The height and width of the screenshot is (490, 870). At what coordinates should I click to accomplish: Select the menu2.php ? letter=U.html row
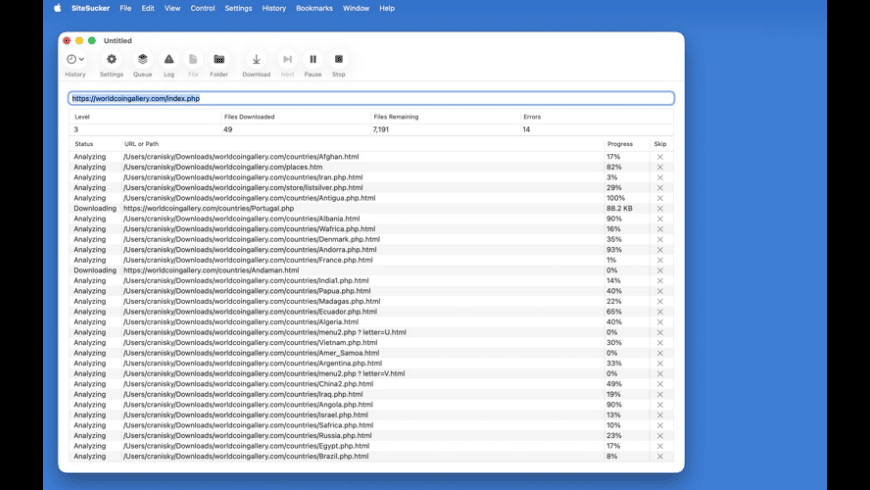[371, 332]
